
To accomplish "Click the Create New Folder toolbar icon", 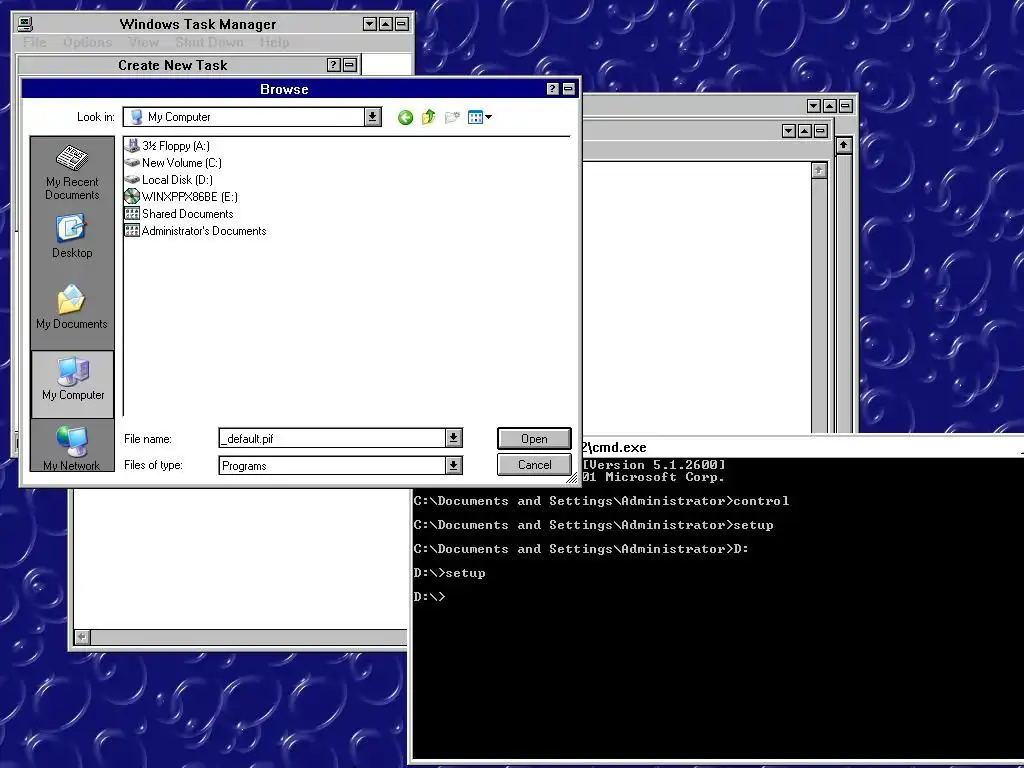I will click(452, 118).
